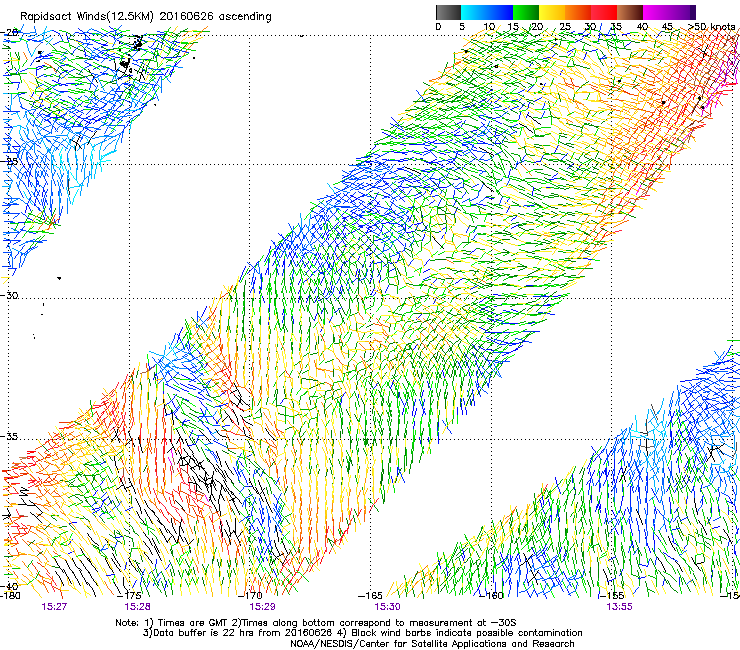Click the '15:30' pass time label
This screenshot has height=650, width=740.
[x=387, y=607]
